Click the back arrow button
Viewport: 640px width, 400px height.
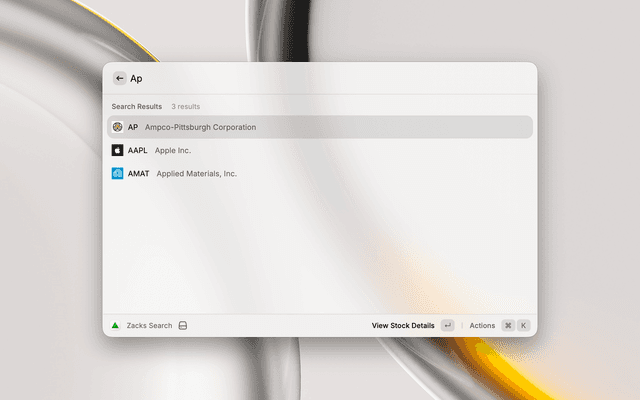click(120, 78)
